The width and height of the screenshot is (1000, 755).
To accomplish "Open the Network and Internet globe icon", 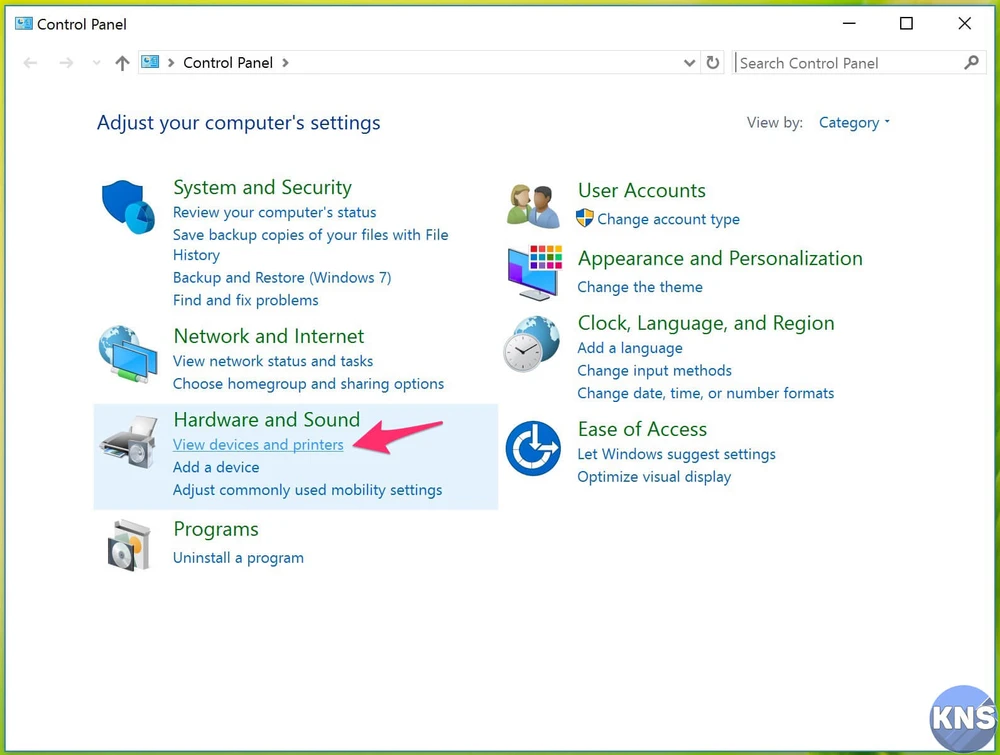I will 128,354.
